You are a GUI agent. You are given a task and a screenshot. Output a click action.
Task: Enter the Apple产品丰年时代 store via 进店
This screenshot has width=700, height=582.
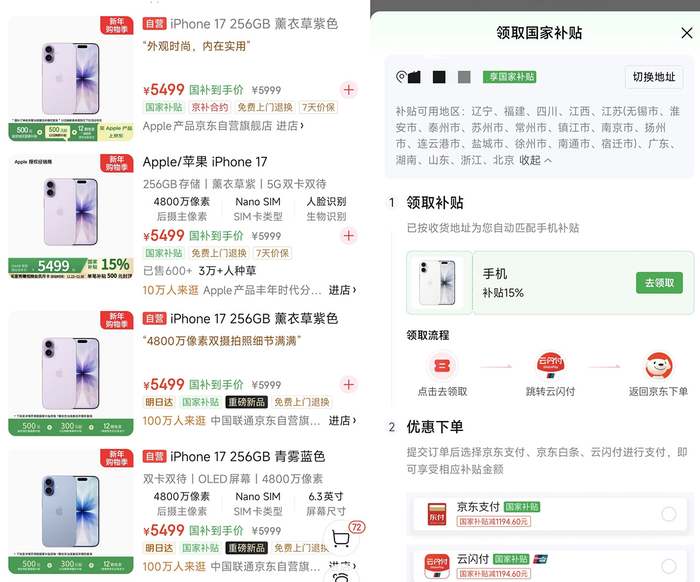point(342,290)
